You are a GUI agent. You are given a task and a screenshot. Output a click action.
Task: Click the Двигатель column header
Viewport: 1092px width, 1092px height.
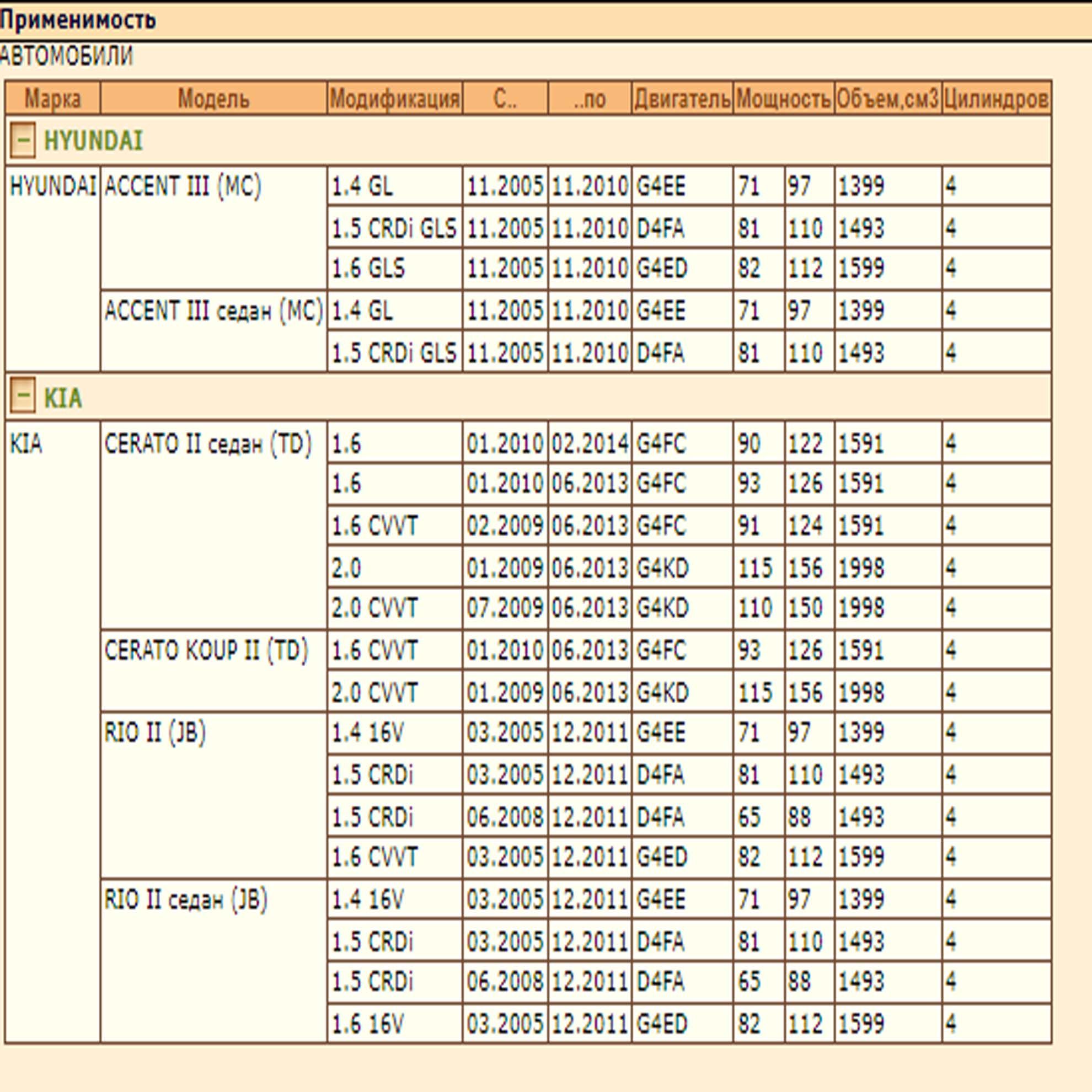[682, 98]
